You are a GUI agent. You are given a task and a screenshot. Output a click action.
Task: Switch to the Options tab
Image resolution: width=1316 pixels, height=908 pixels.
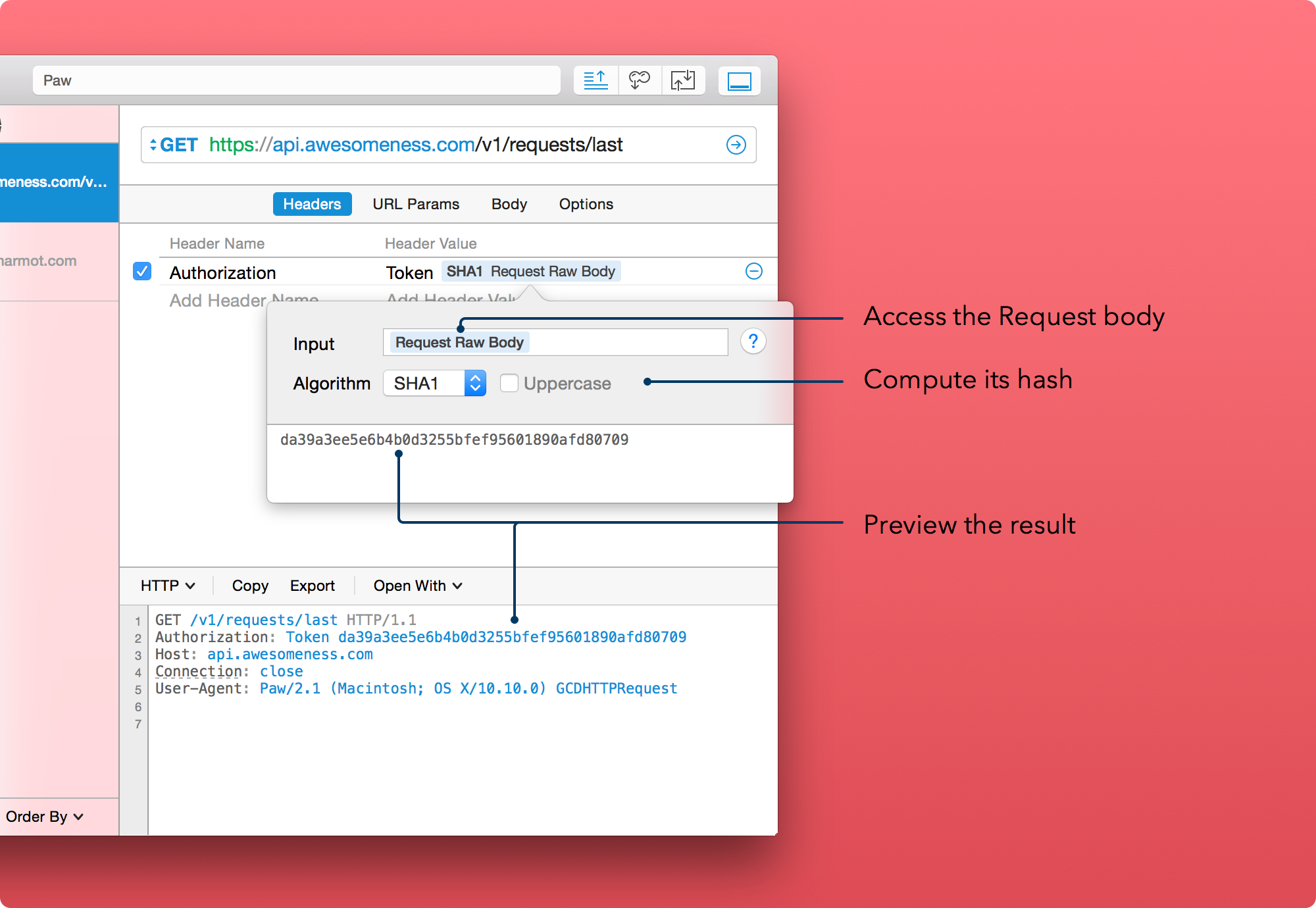click(x=586, y=204)
